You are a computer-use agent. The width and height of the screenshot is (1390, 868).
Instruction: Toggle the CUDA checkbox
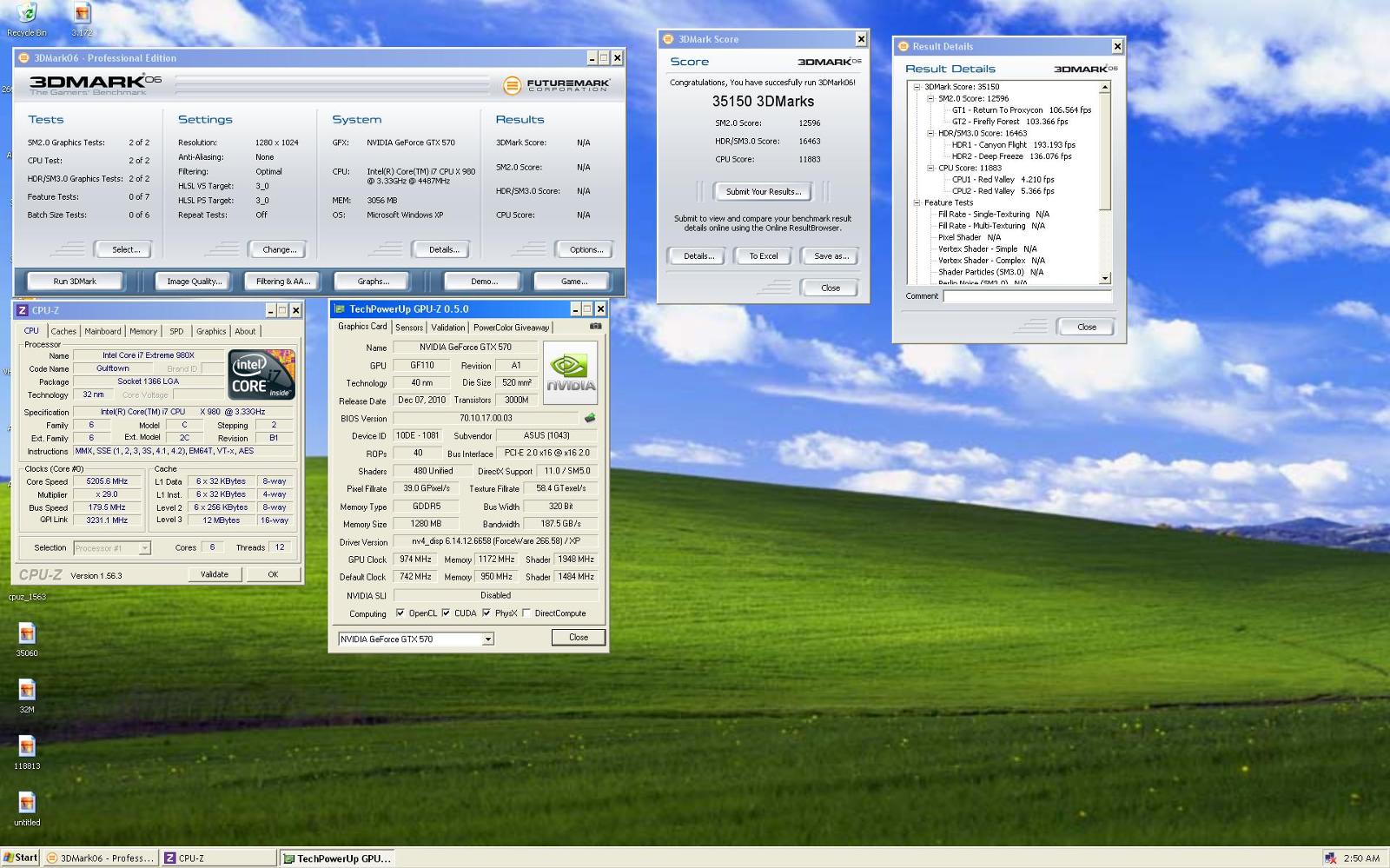[446, 613]
